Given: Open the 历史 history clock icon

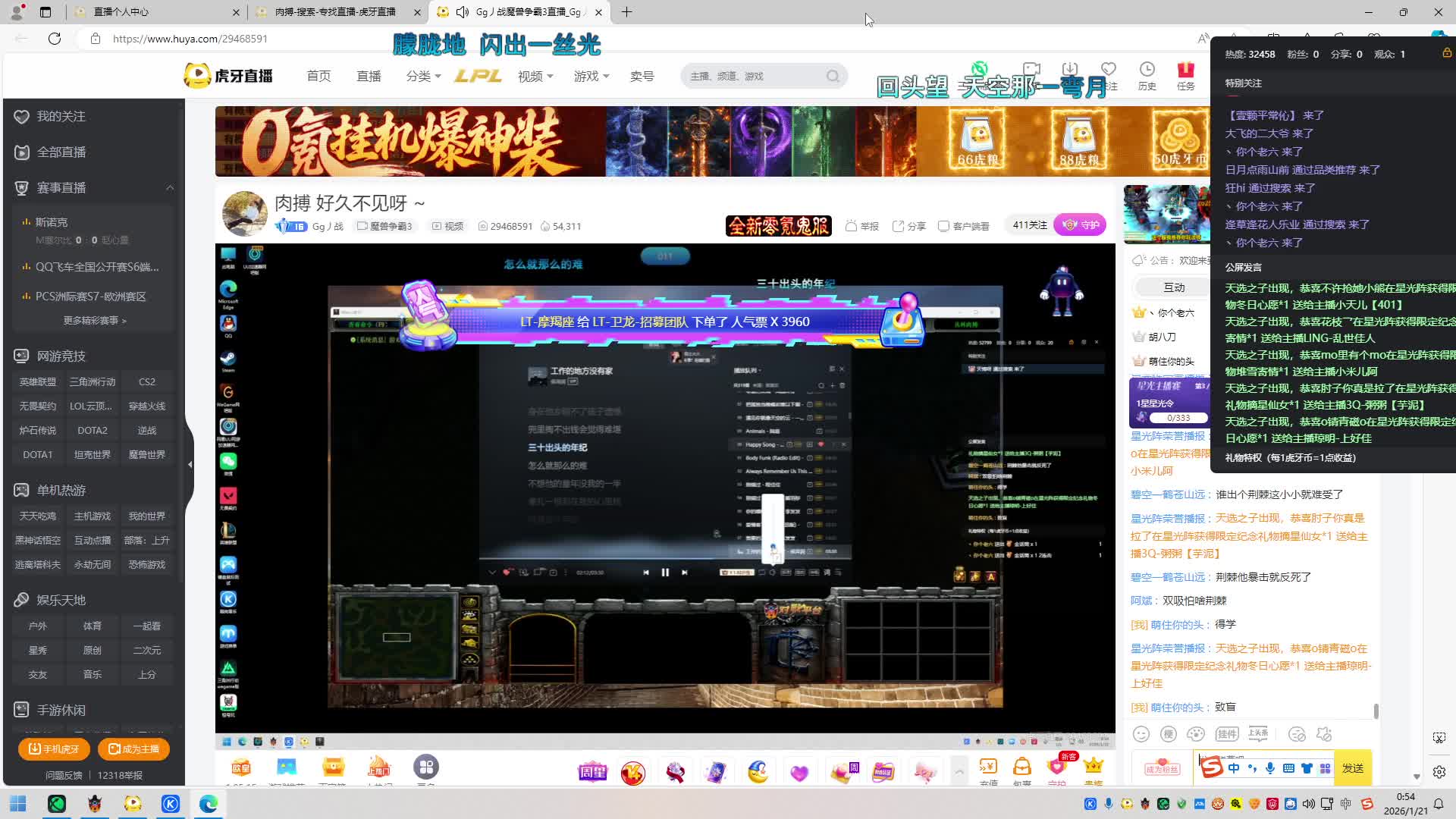Looking at the screenshot, I should [1147, 70].
